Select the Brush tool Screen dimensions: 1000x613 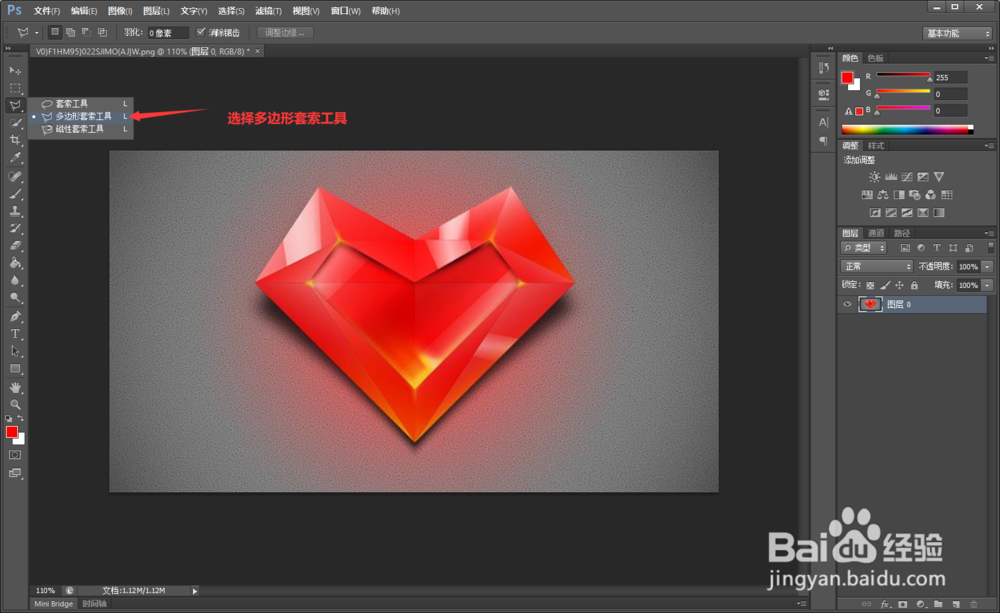tap(15, 194)
